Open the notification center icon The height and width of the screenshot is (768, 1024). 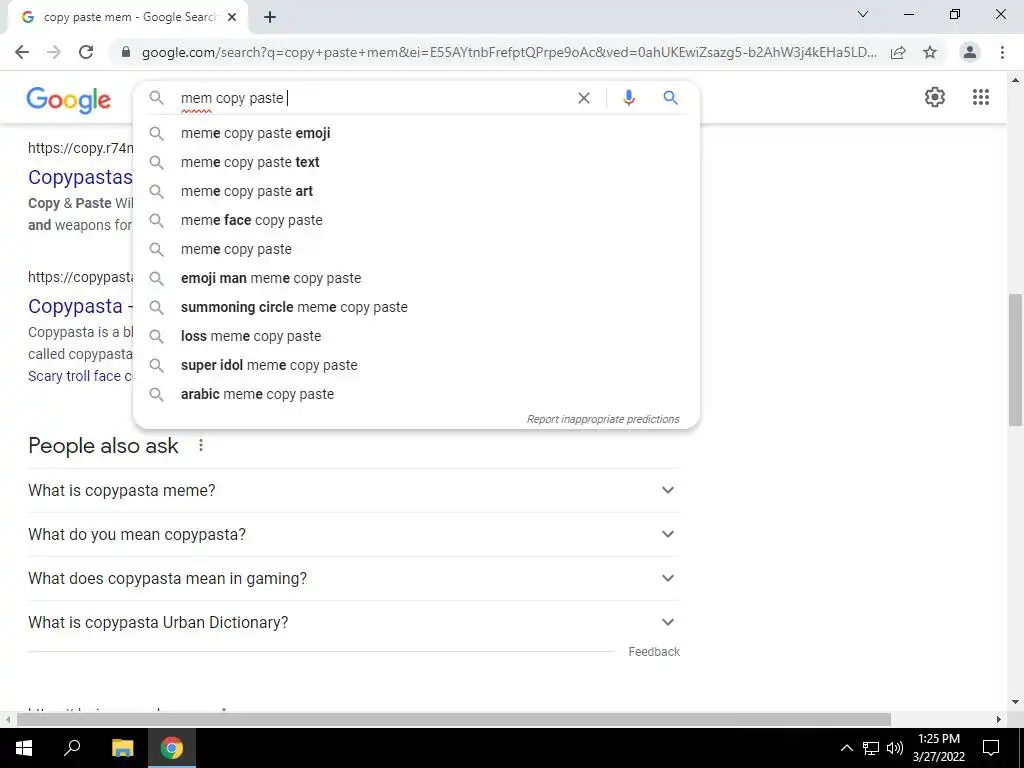point(991,748)
